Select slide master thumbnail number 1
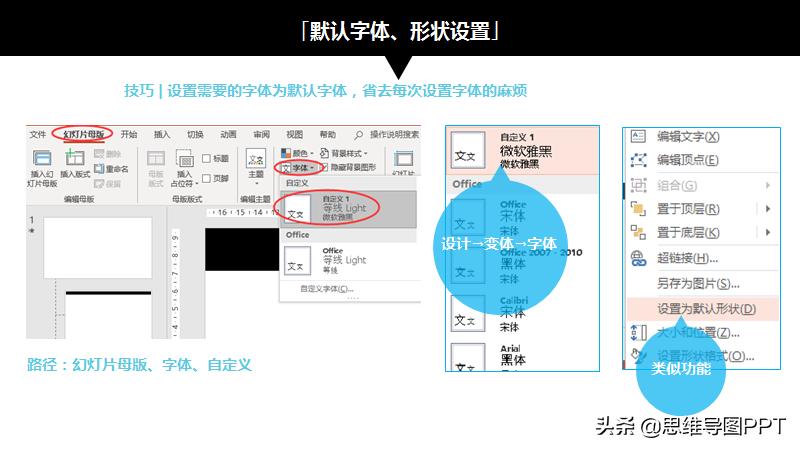This screenshot has width=800, height=450. [x=97, y=247]
